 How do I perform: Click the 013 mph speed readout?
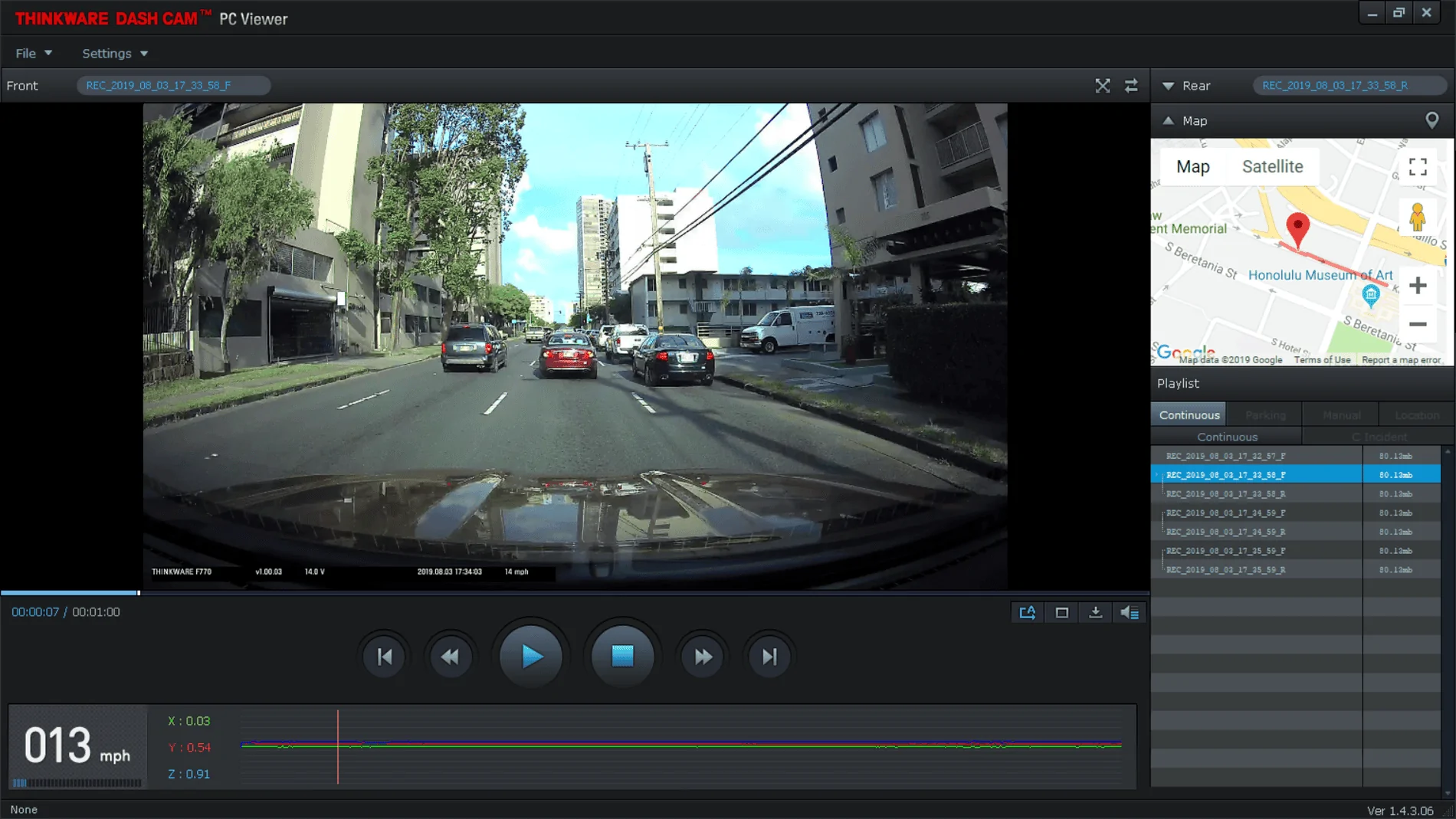(77, 745)
